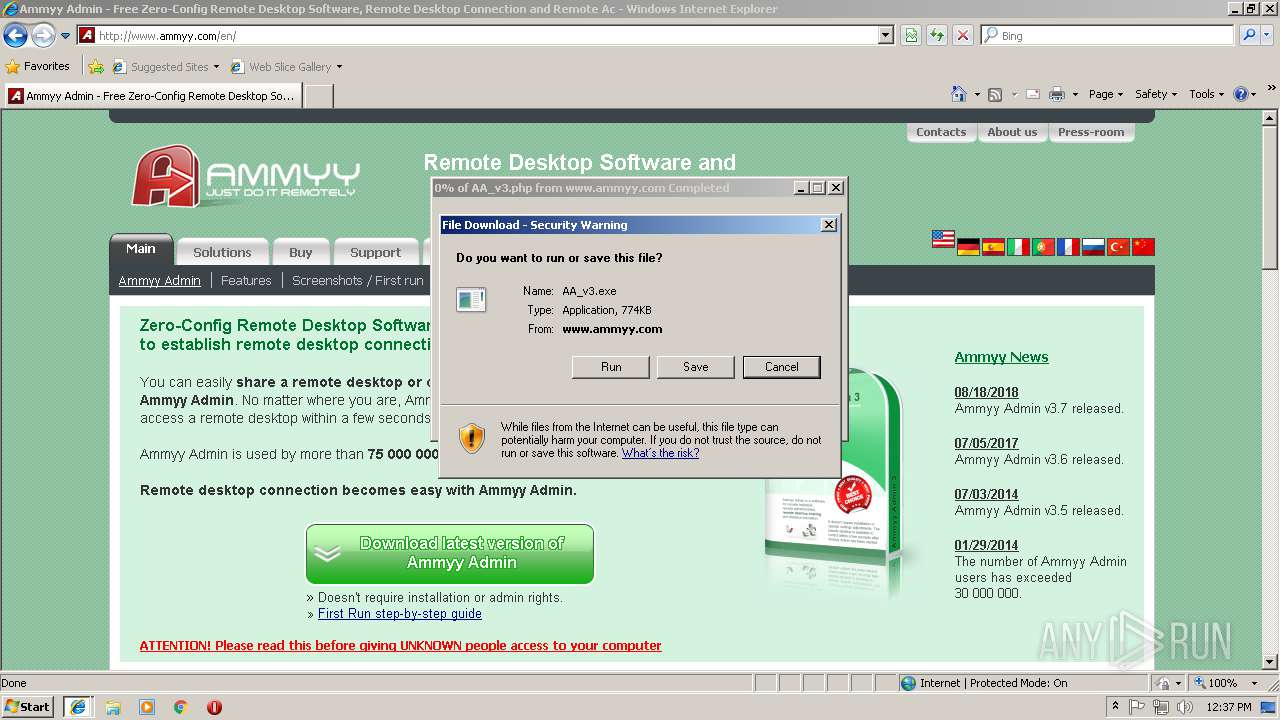This screenshot has width=1280, height=720.
Task: Open the Contacts page link
Action: click(941, 132)
